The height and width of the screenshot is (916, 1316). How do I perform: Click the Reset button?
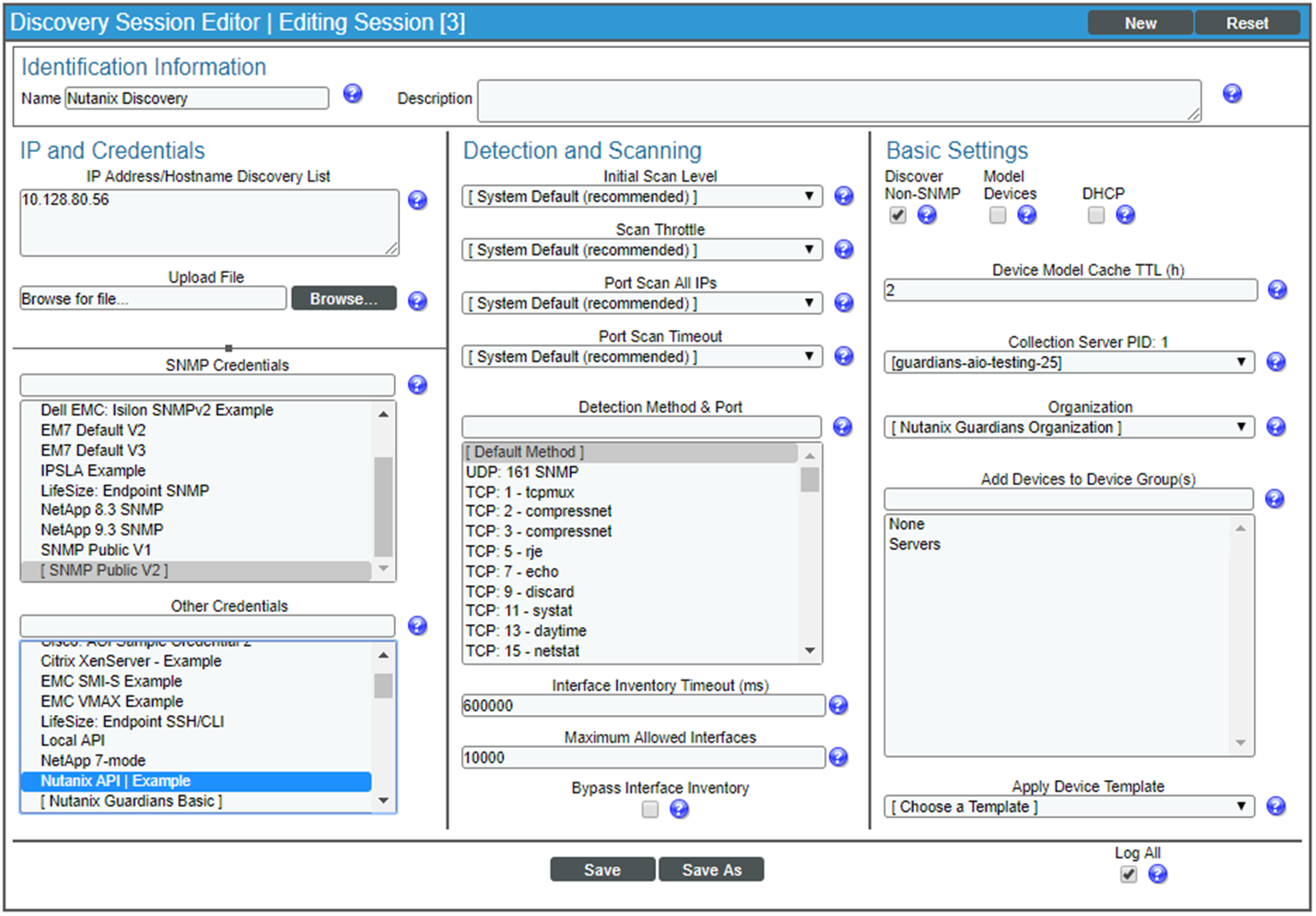tap(1248, 23)
